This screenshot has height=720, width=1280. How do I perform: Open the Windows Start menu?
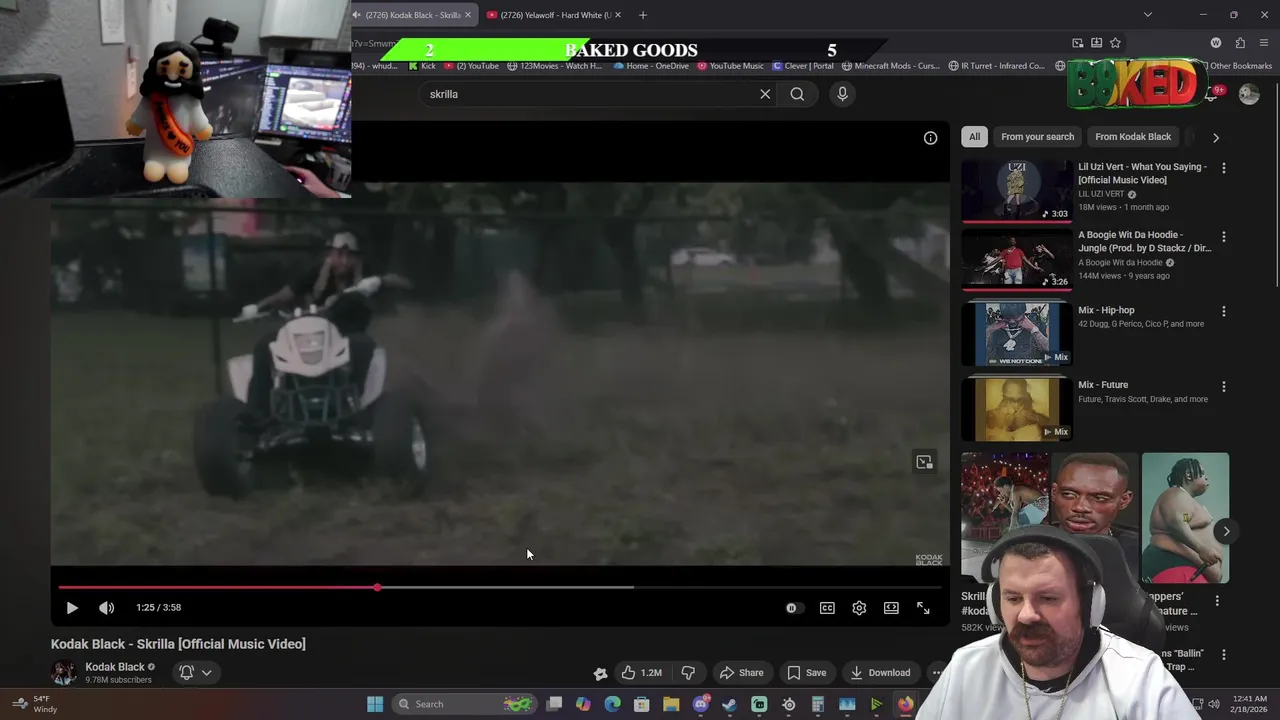[375, 704]
